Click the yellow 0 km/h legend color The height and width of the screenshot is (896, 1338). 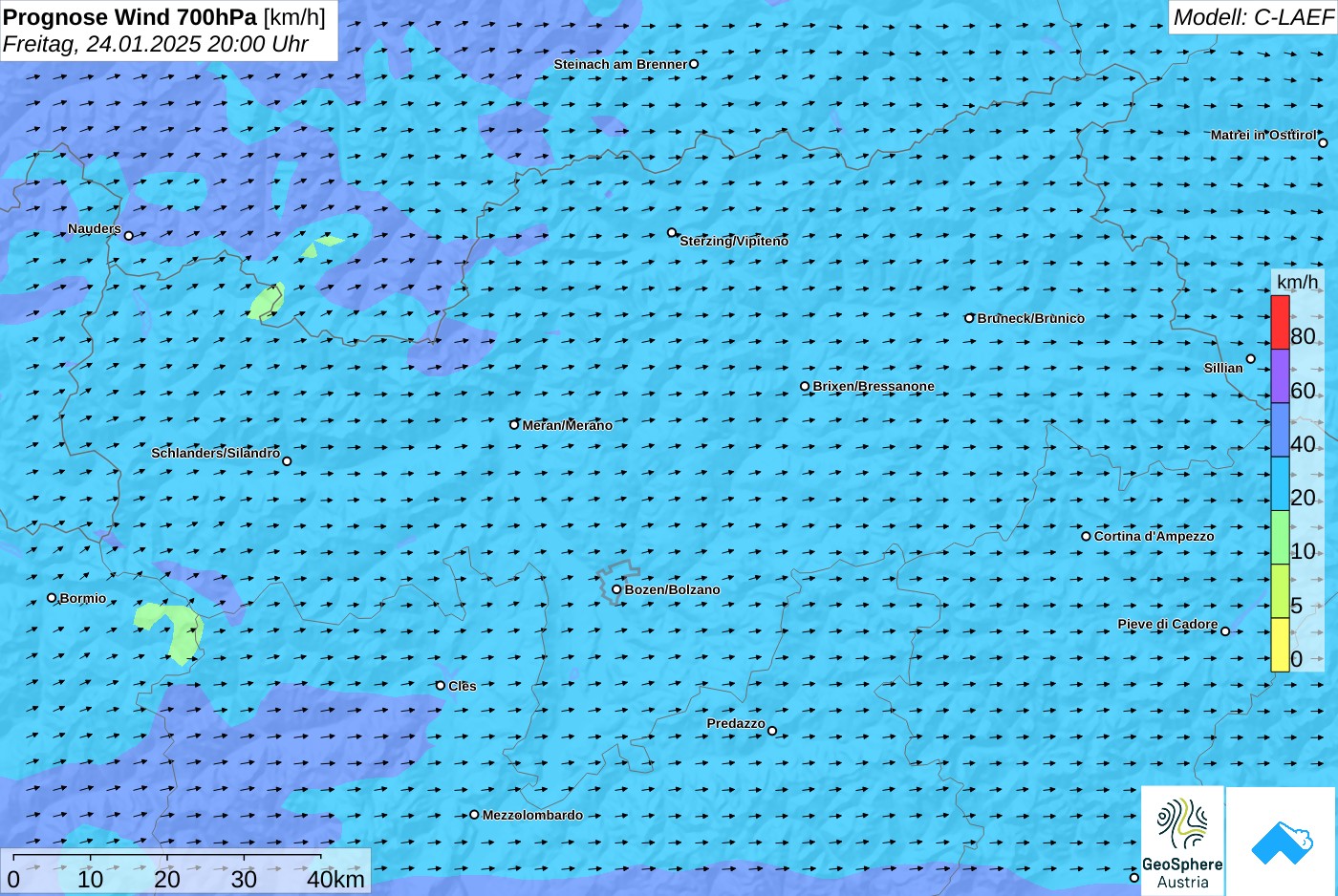point(1280,645)
